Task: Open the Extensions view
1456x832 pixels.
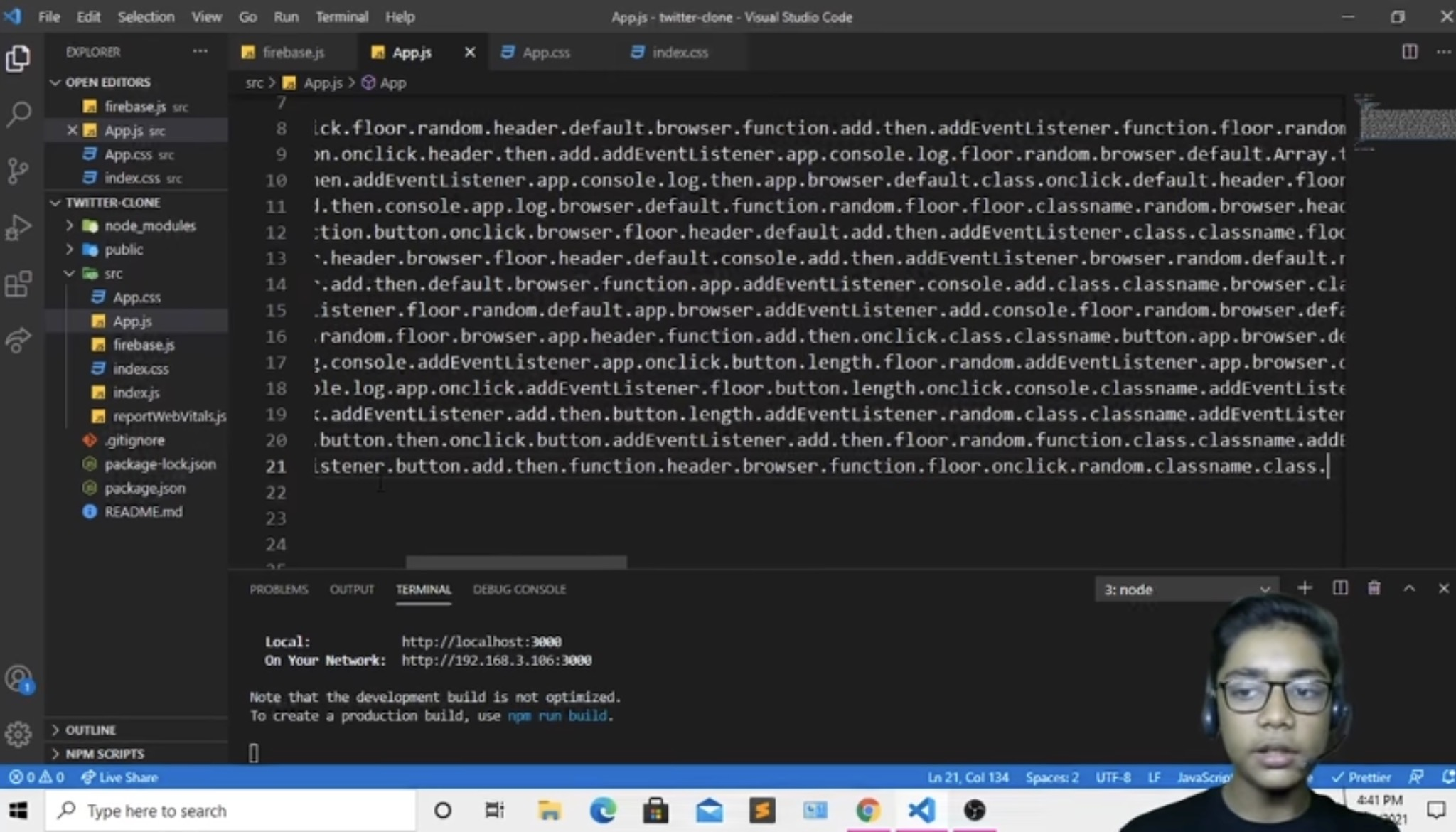Action: 18,284
